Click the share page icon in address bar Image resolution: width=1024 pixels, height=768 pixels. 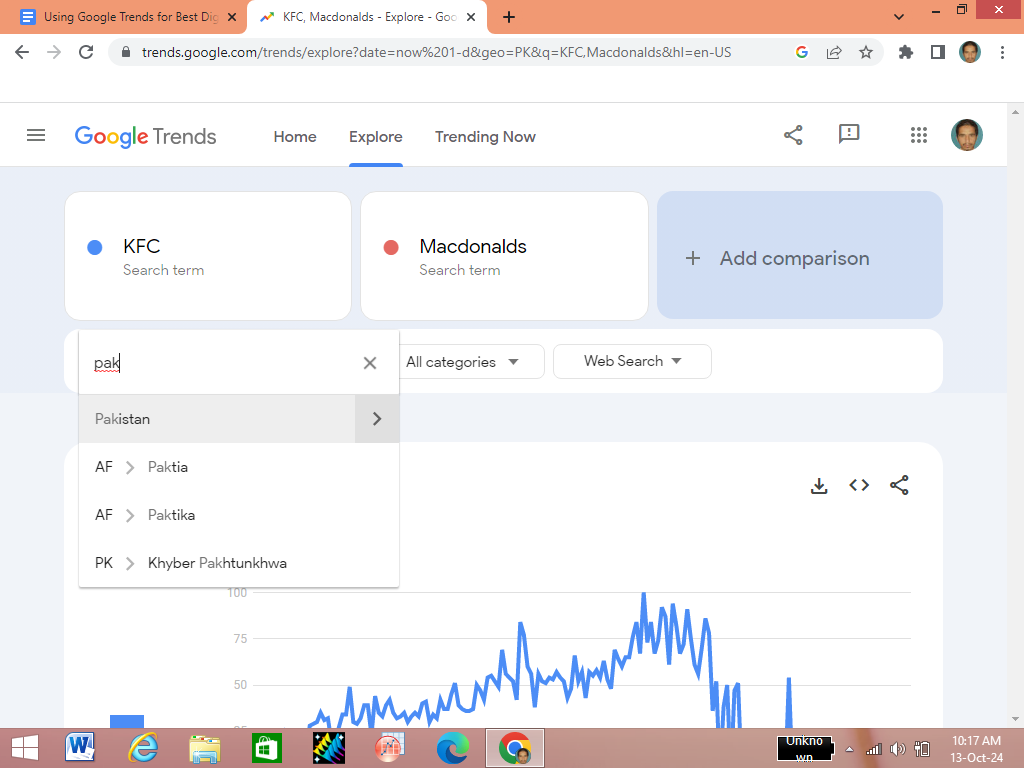tap(834, 52)
